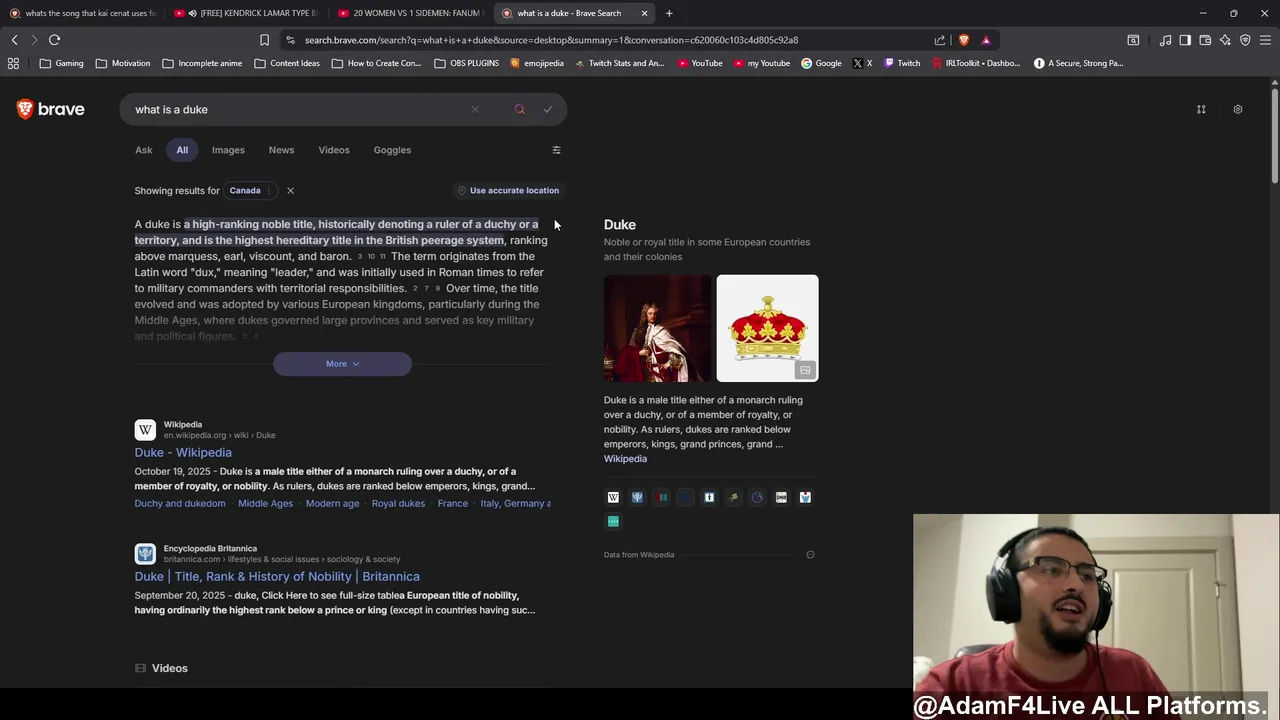Open the YouTube bookmark
The image size is (1280, 720).
pos(700,63)
